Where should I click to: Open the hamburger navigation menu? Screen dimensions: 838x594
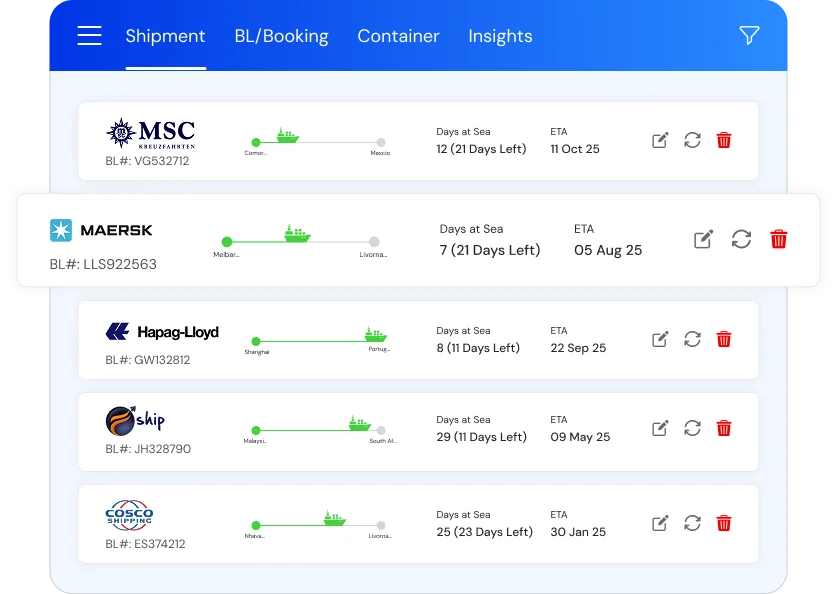[x=90, y=36]
